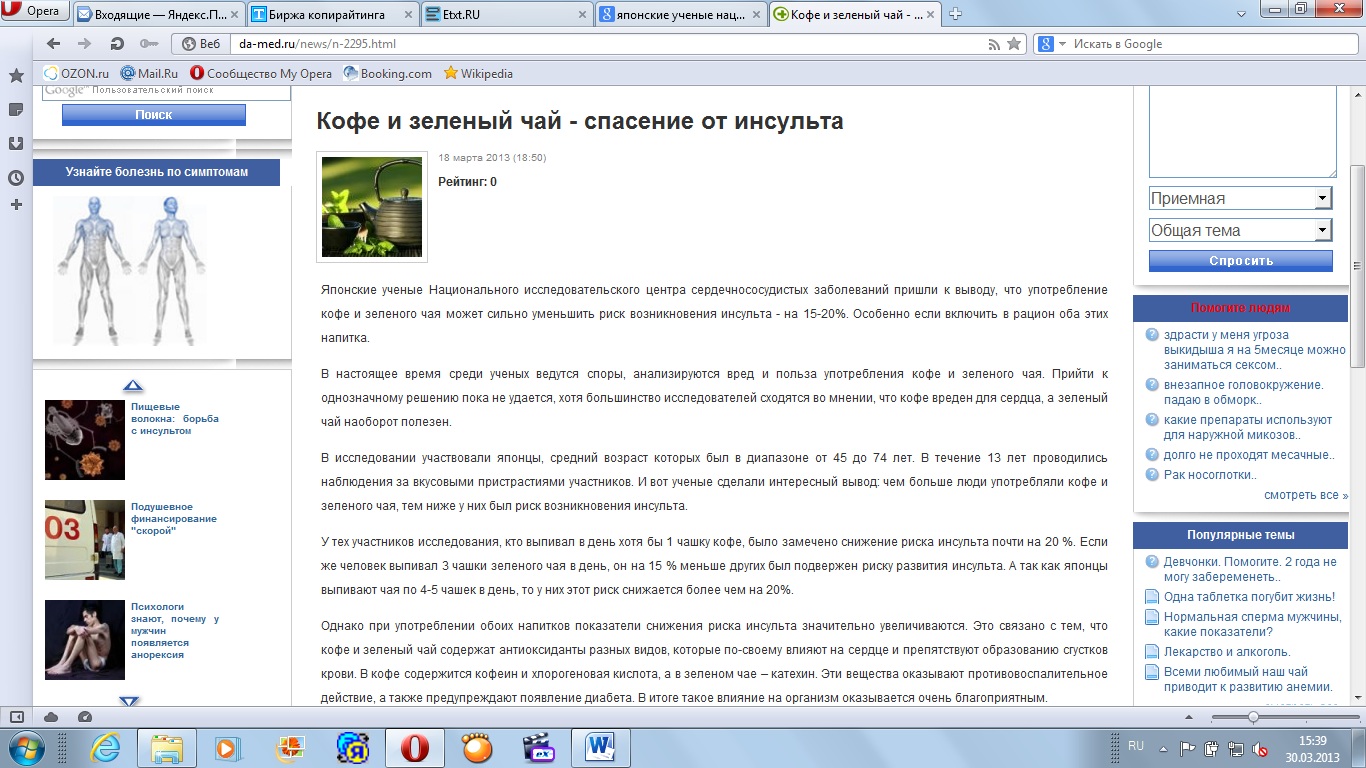This screenshot has height=768, width=1366.
Task: Click the RSS feed icon in address bar
Action: coord(993,44)
